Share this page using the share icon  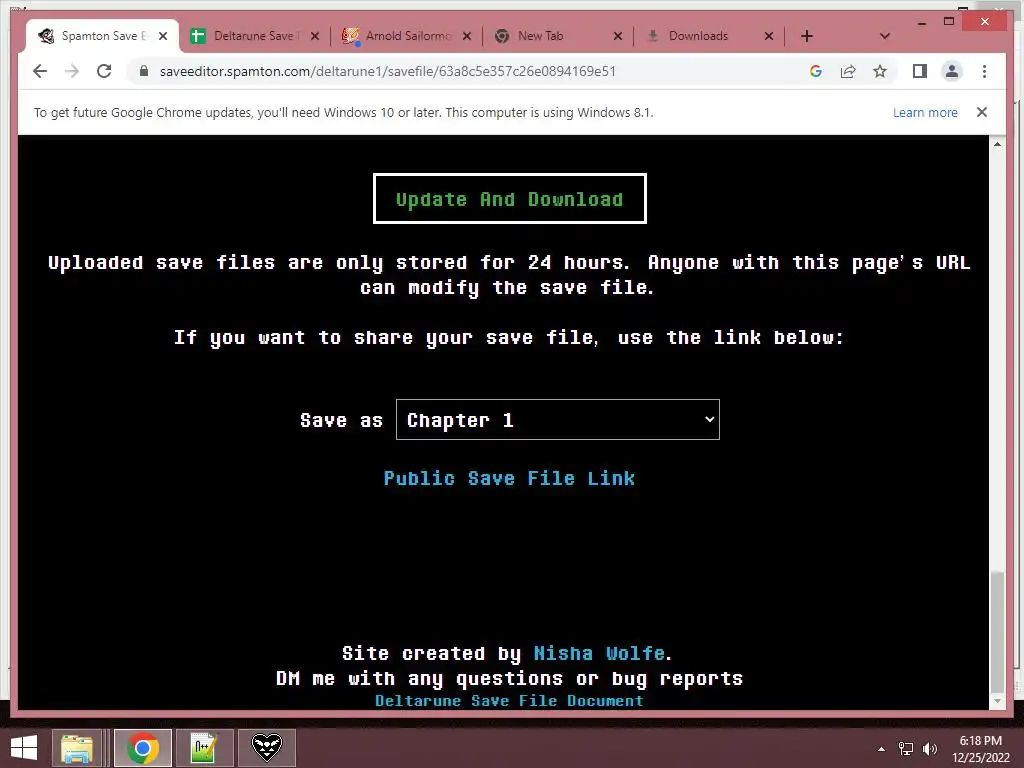(x=848, y=71)
